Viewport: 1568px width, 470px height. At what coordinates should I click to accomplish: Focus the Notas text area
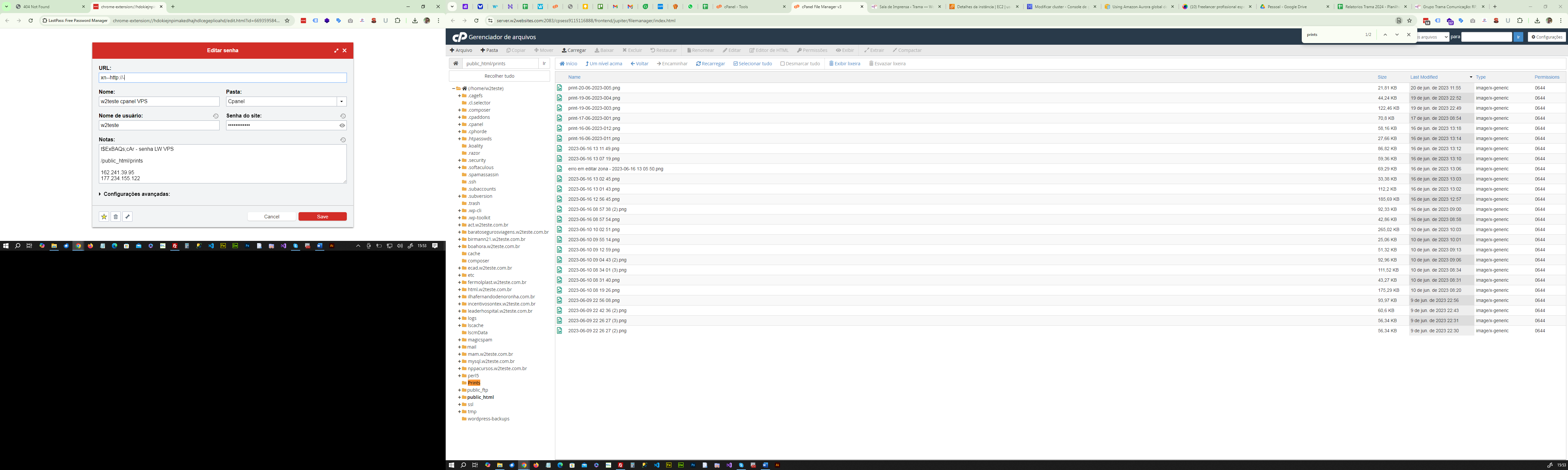(x=223, y=164)
